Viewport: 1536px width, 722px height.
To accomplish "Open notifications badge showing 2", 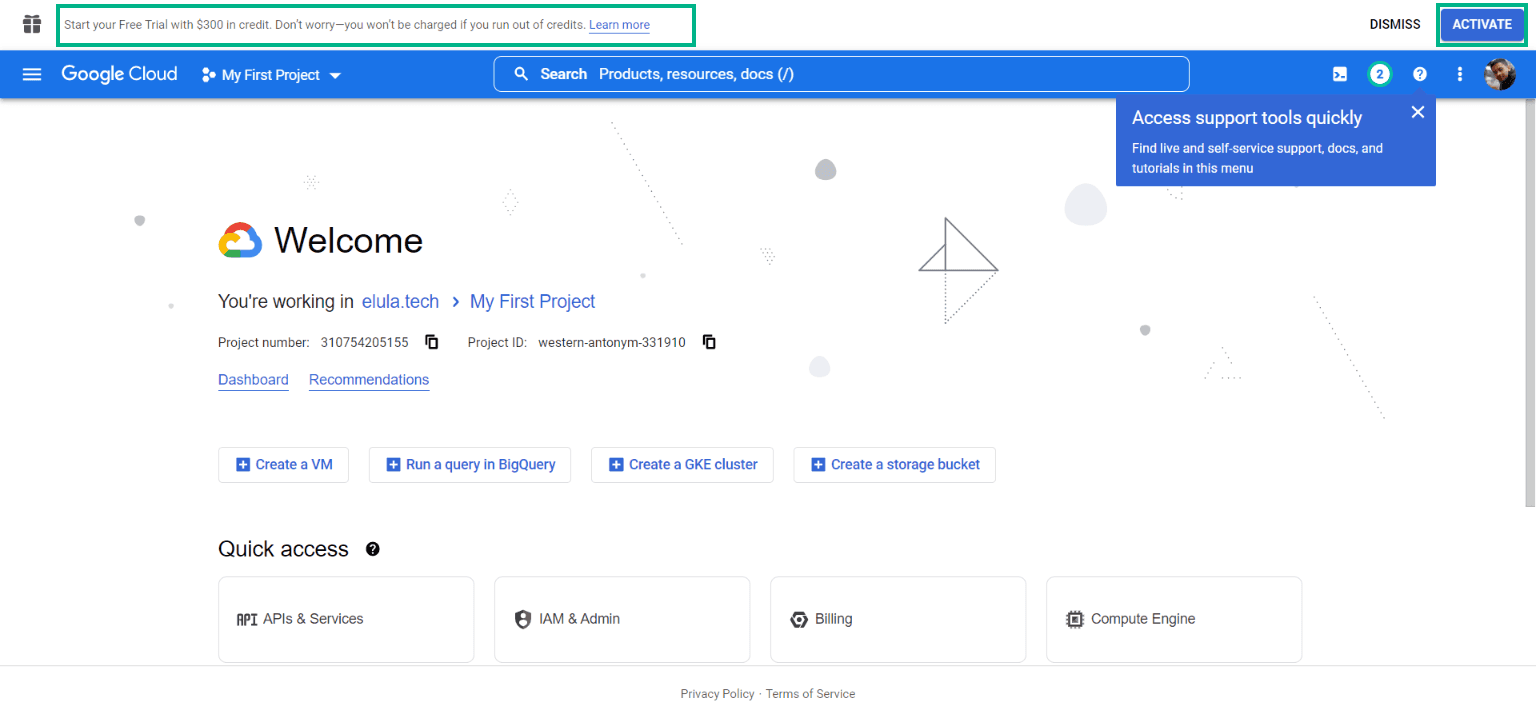I will coord(1380,74).
